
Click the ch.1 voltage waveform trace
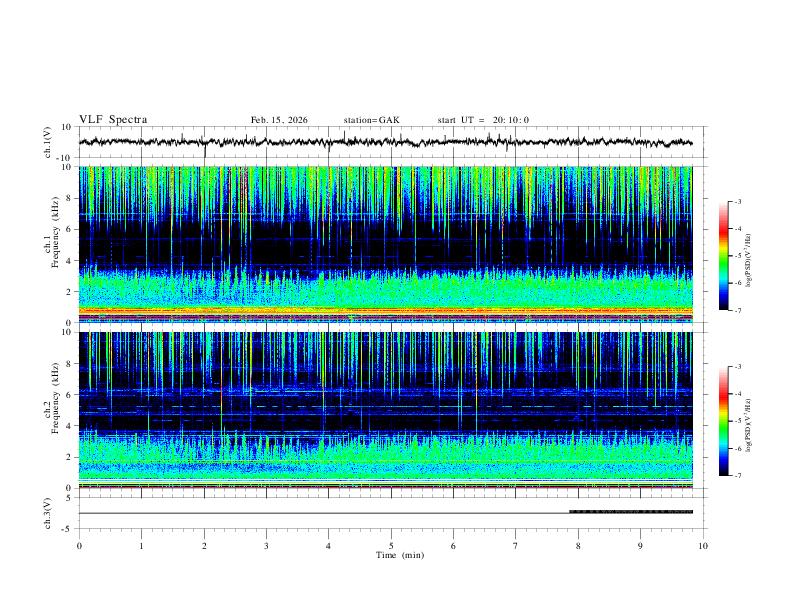[385, 142]
